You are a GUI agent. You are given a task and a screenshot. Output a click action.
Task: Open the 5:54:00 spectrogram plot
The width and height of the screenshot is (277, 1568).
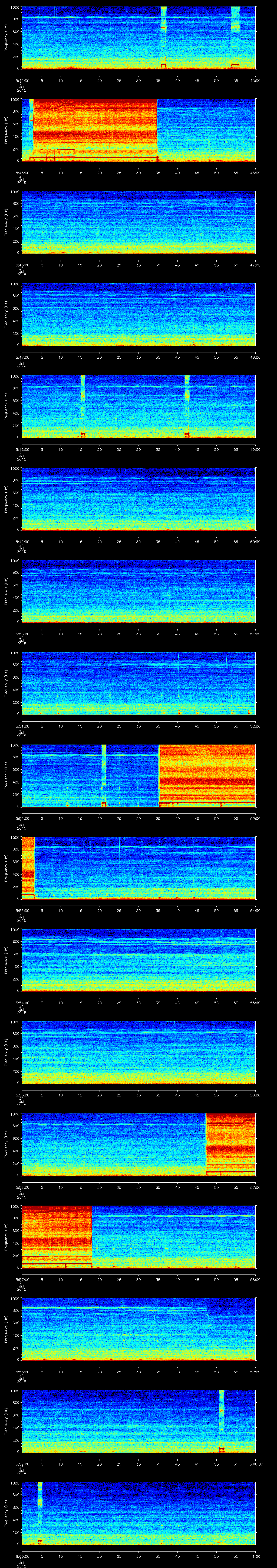138,960
